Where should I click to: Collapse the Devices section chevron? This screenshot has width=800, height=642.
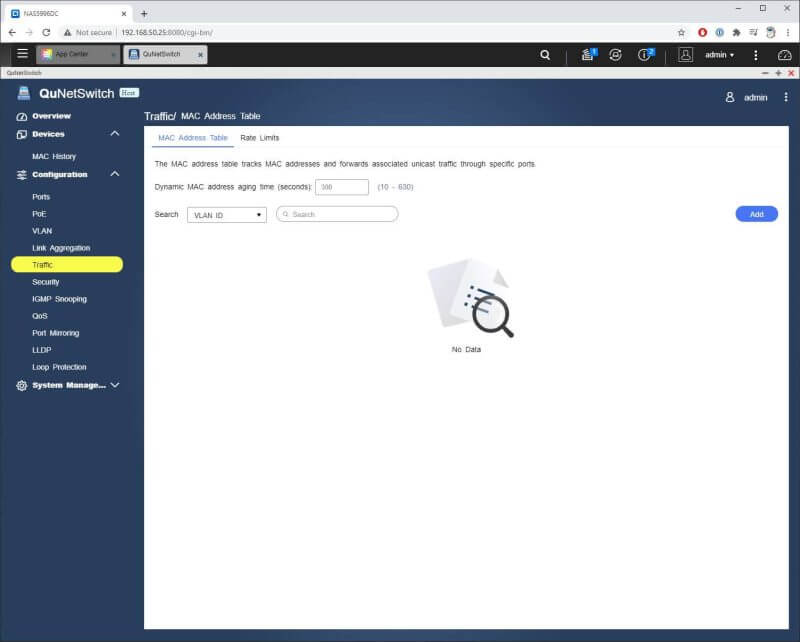[x=115, y=134]
